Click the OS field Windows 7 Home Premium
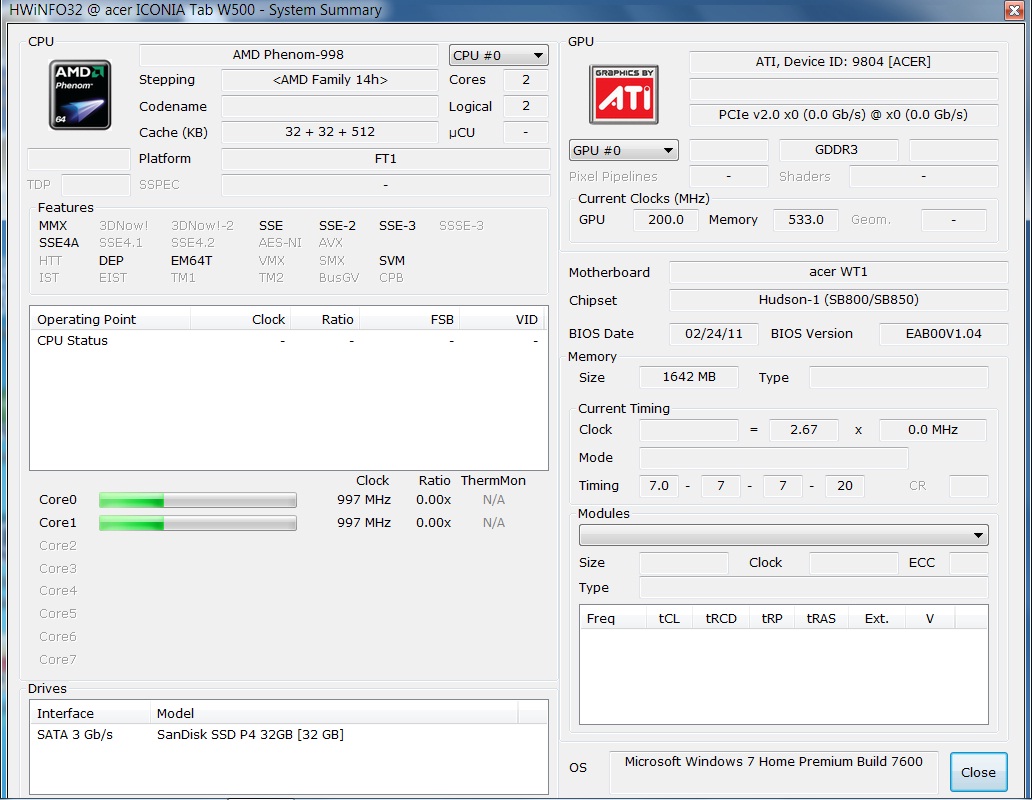The image size is (1032, 800). (x=773, y=772)
